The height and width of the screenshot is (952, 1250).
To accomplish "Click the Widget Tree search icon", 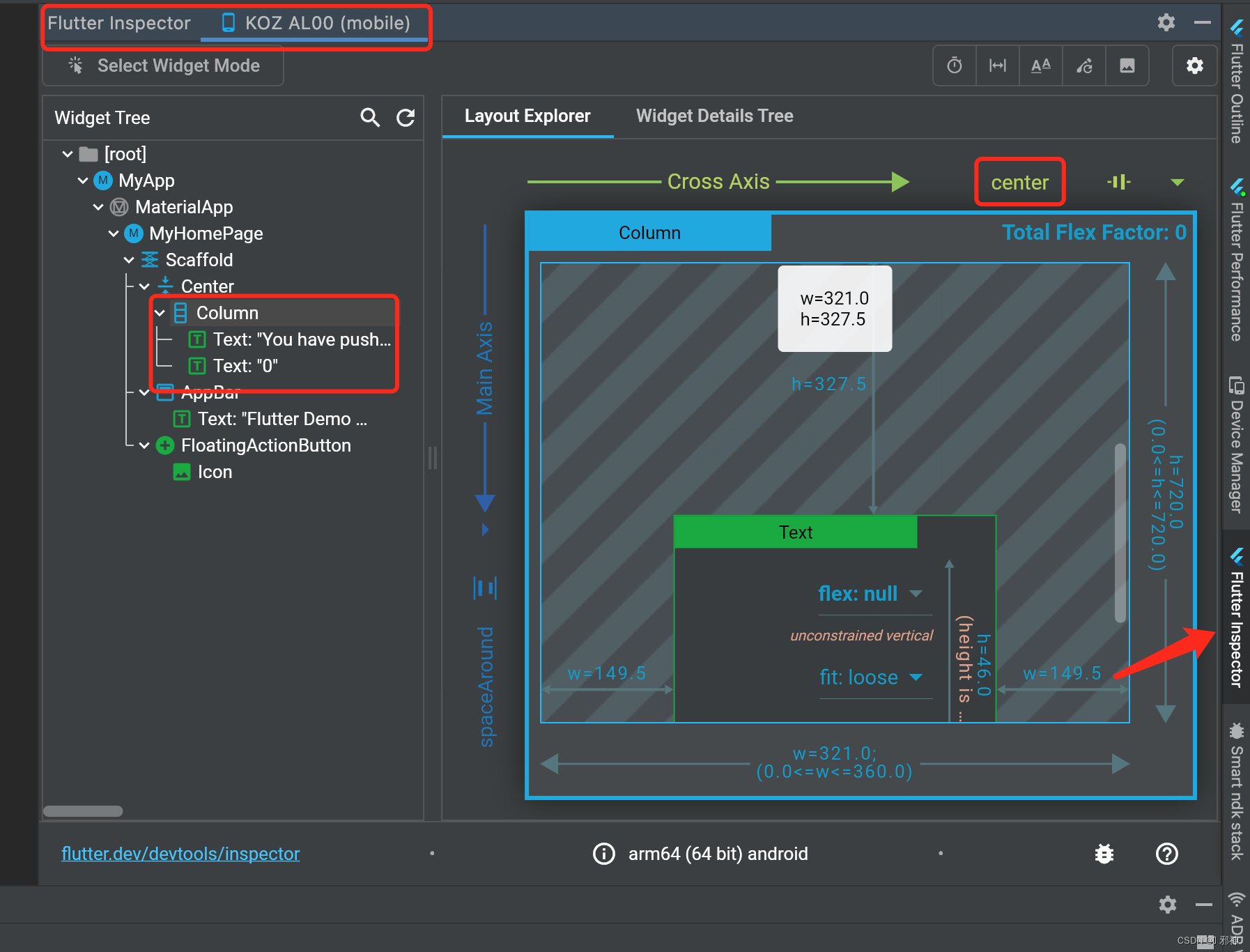I will tap(370, 118).
